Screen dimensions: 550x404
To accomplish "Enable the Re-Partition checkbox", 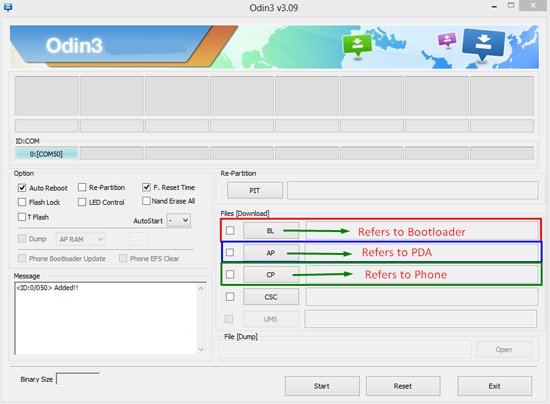I will pyautogui.click(x=82, y=187).
